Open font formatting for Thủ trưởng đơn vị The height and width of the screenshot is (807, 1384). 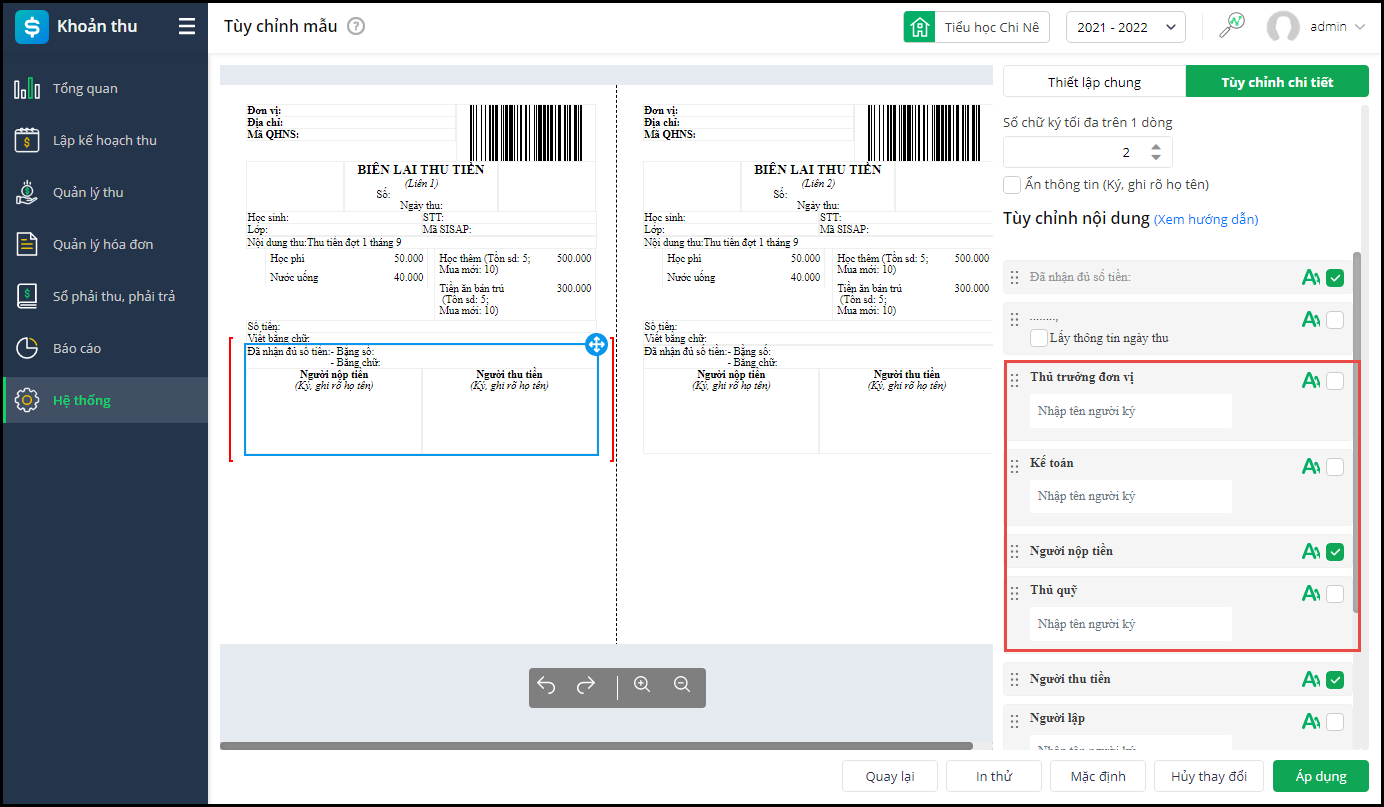point(1311,380)
